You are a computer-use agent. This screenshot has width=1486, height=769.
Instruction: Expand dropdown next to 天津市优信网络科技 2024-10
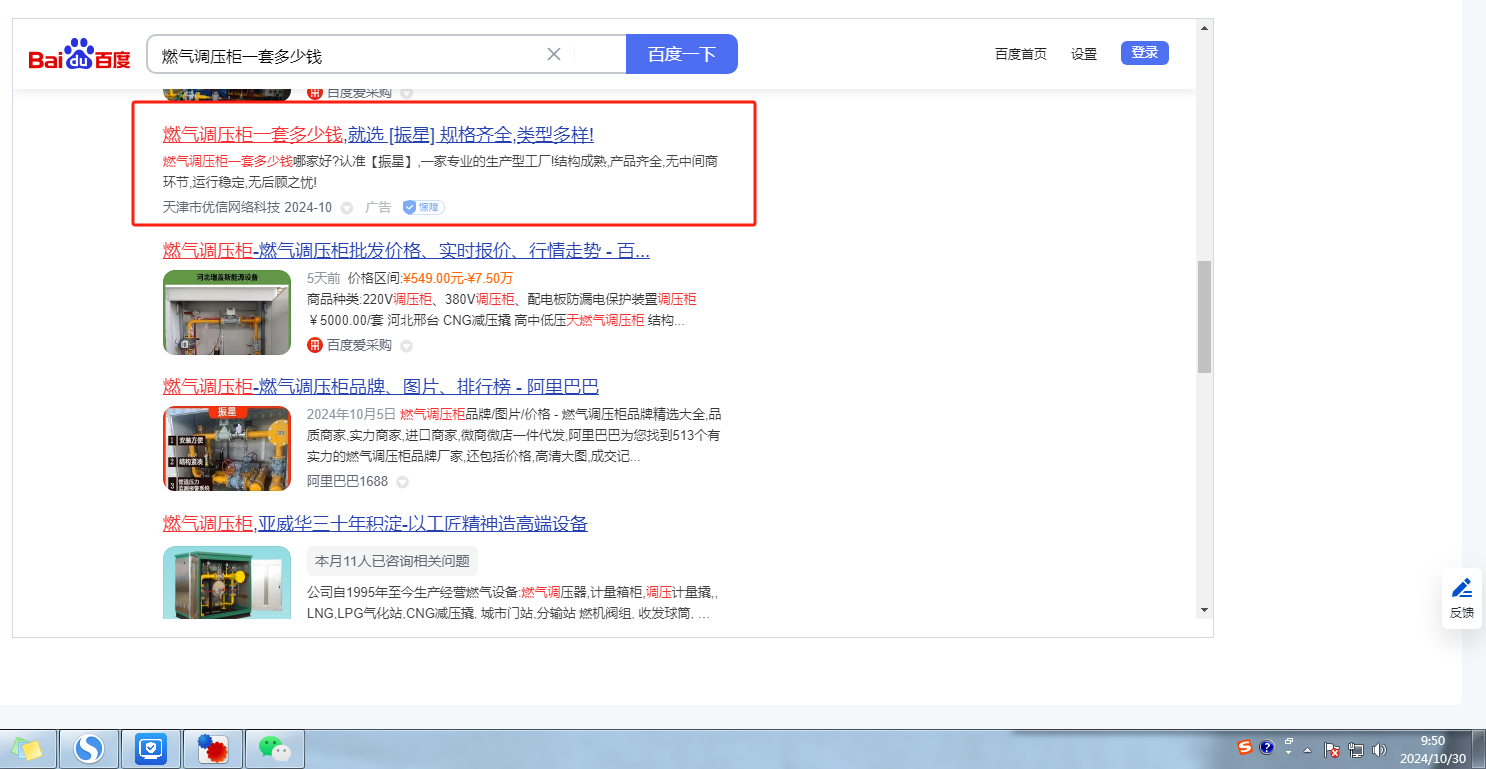(x=347, y=208)
